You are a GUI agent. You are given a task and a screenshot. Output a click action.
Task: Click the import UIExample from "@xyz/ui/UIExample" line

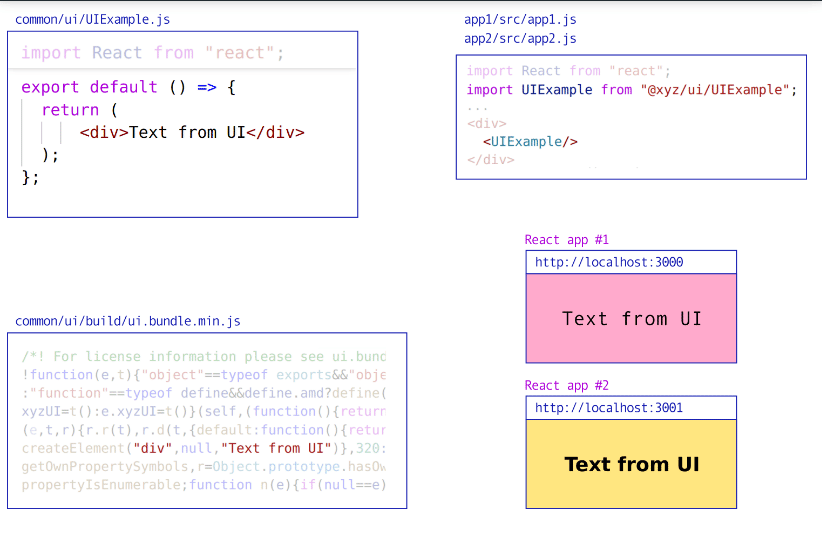pos(632,90)
